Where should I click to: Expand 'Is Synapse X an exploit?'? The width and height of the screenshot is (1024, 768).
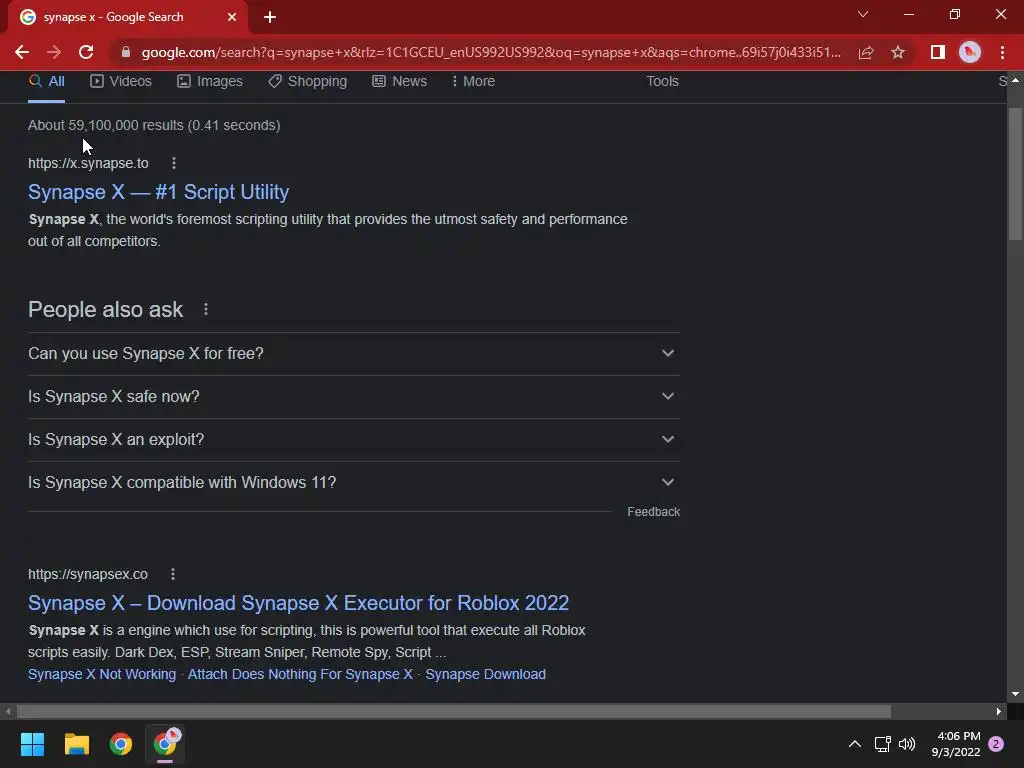coord(353,440)
